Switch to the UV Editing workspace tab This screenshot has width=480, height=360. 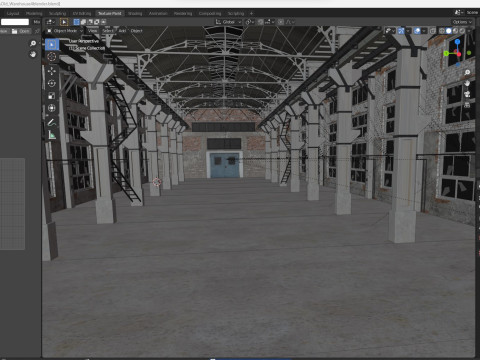(82, 13)
